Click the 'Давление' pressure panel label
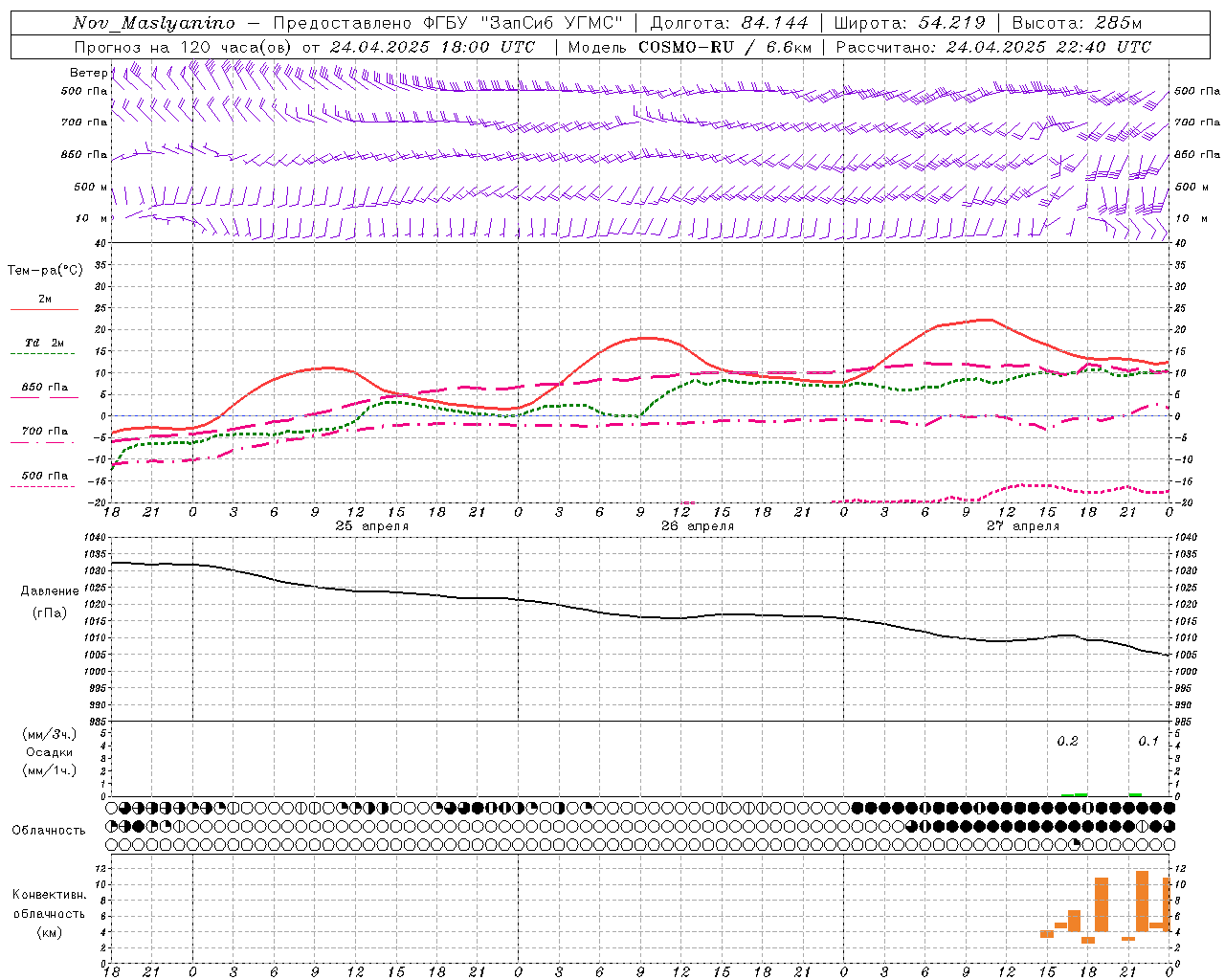Screen dimensions: 1225x980 point(51,591)
